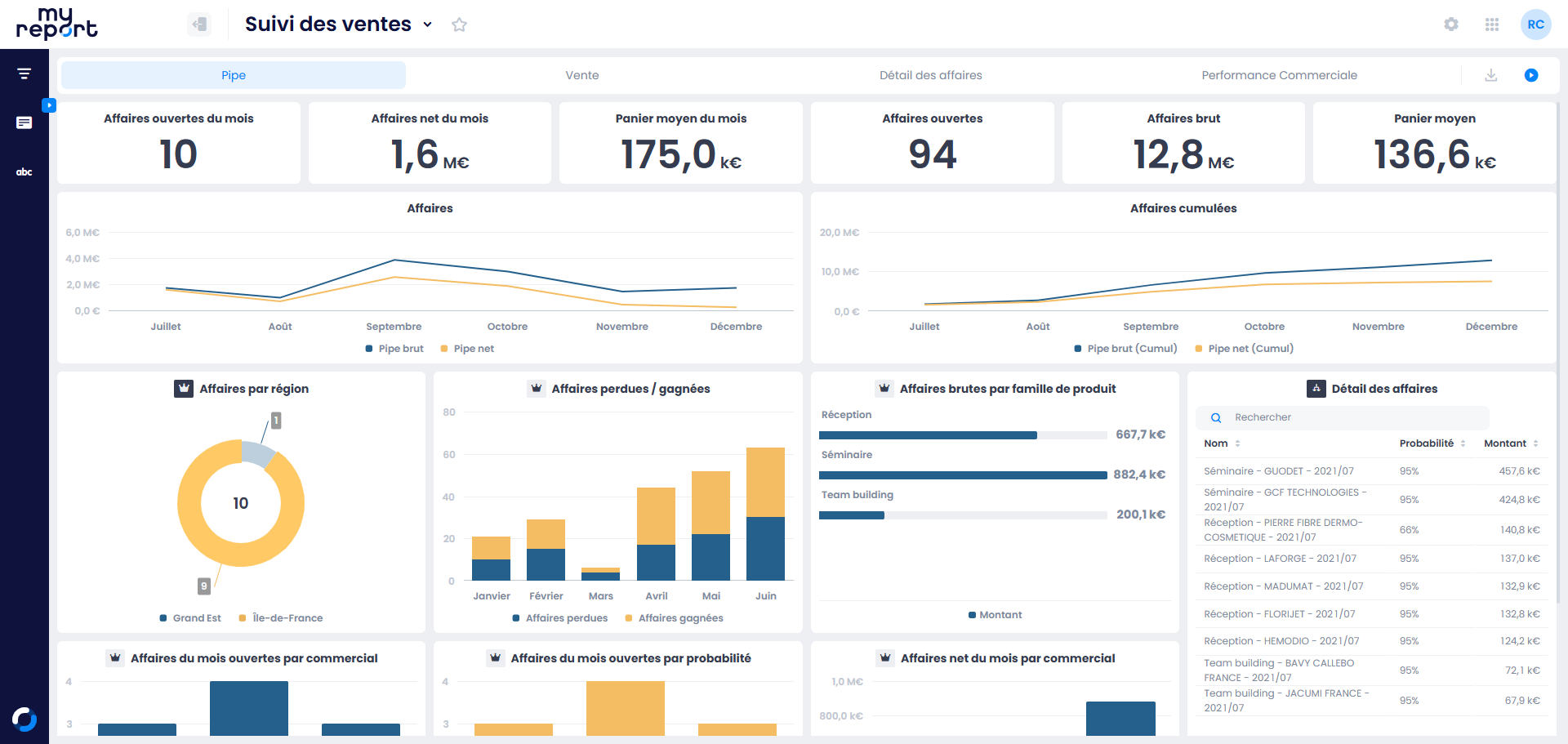Open the Performance Commerciale tab
The image size is (1568, 744).
[x=1279, y=75]
